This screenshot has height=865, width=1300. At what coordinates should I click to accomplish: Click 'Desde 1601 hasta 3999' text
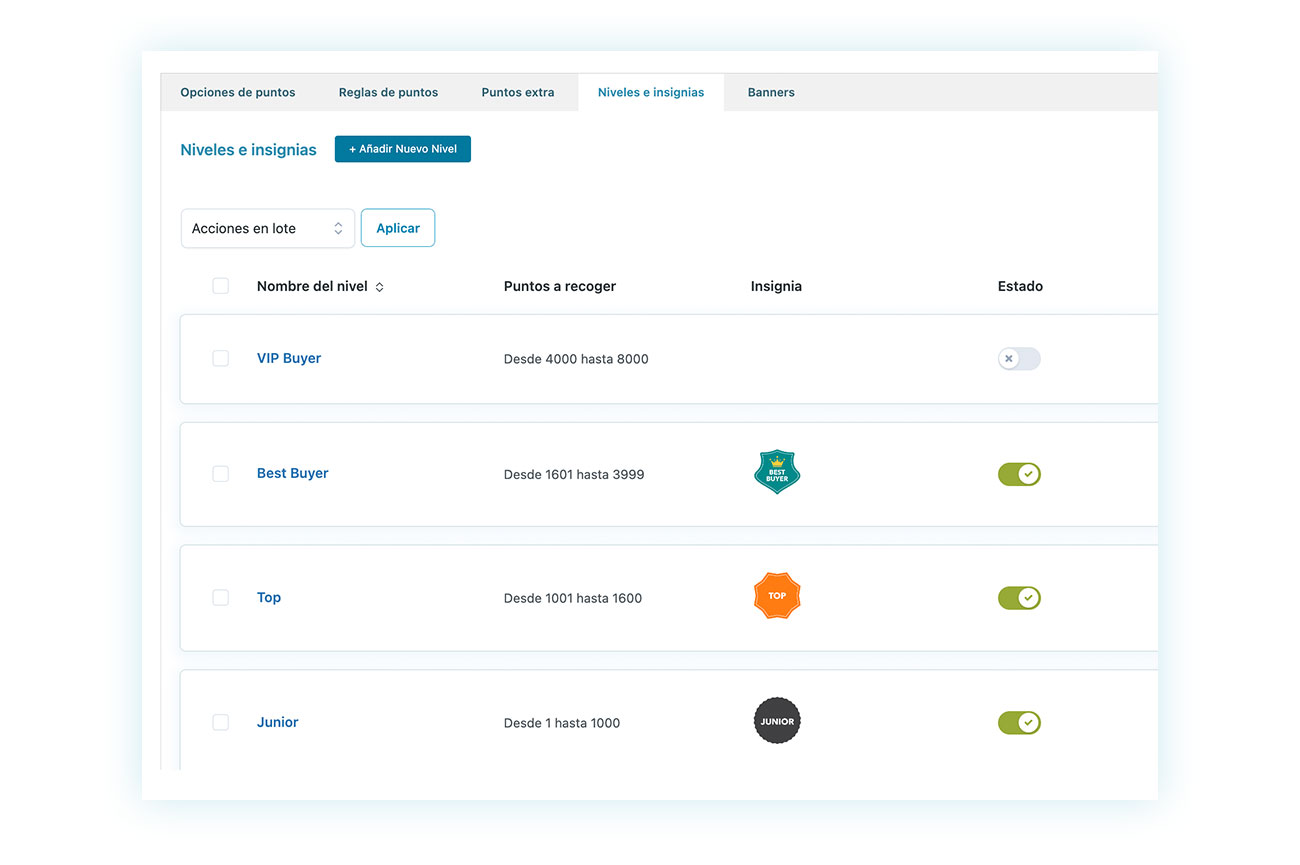click(x=574, y=474)
